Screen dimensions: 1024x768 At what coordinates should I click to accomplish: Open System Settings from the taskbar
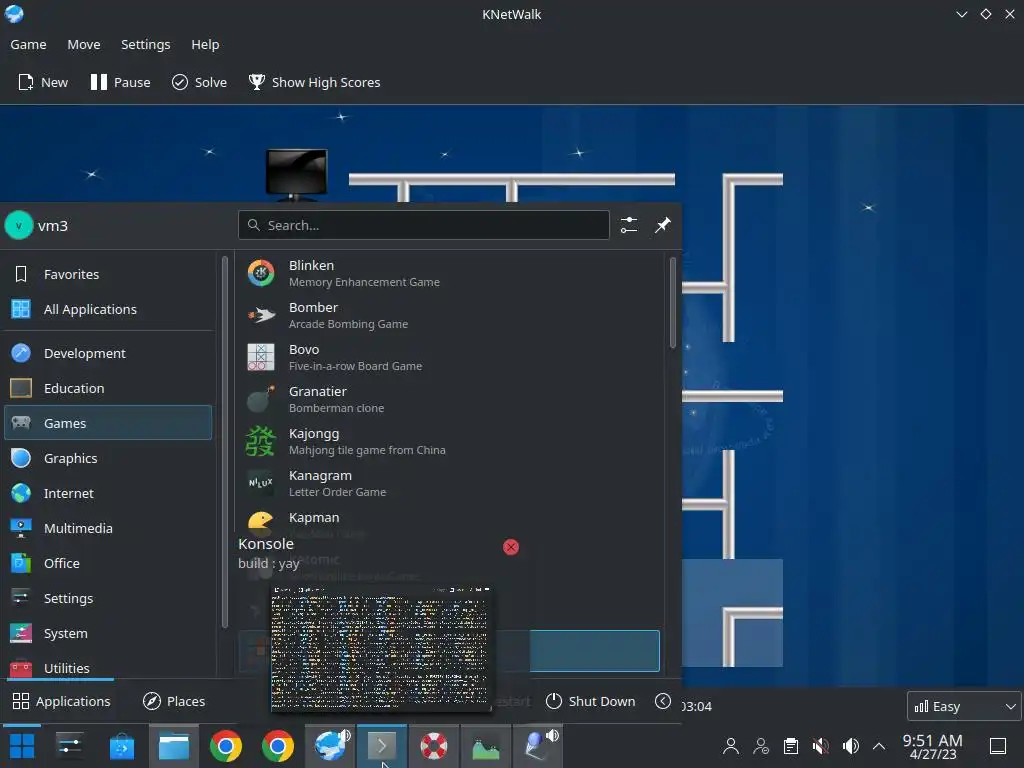click(69, 746)
